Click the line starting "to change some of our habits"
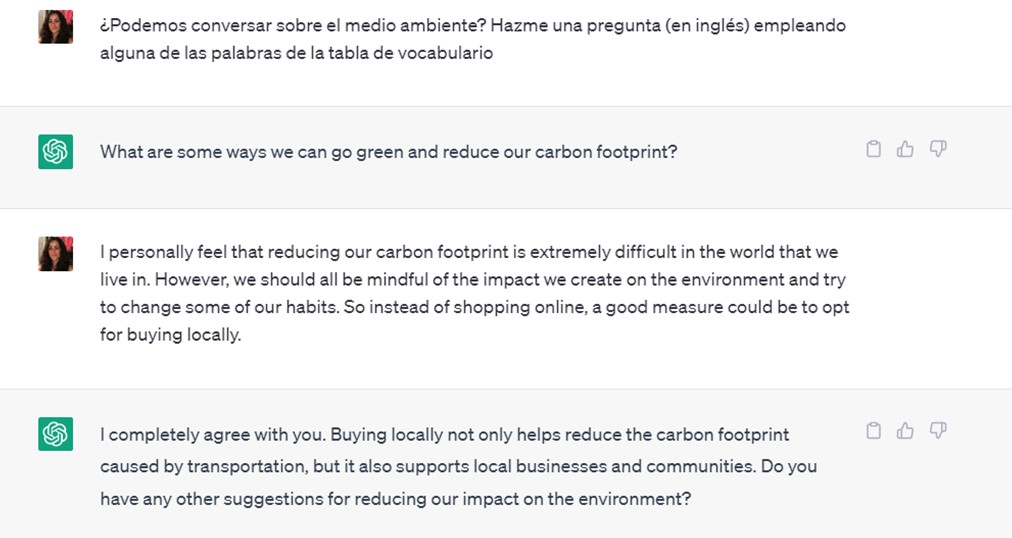This screenshot has width=1012, height=538. click(x=474, y=307)
